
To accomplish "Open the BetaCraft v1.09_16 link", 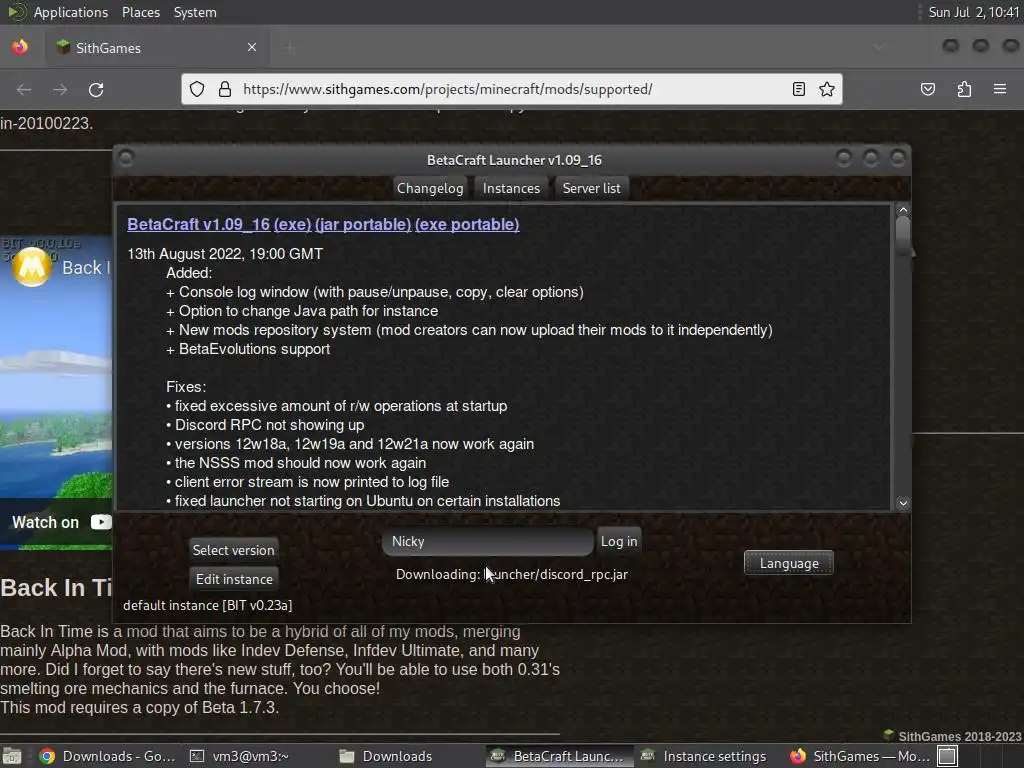I will pos(199,224).
